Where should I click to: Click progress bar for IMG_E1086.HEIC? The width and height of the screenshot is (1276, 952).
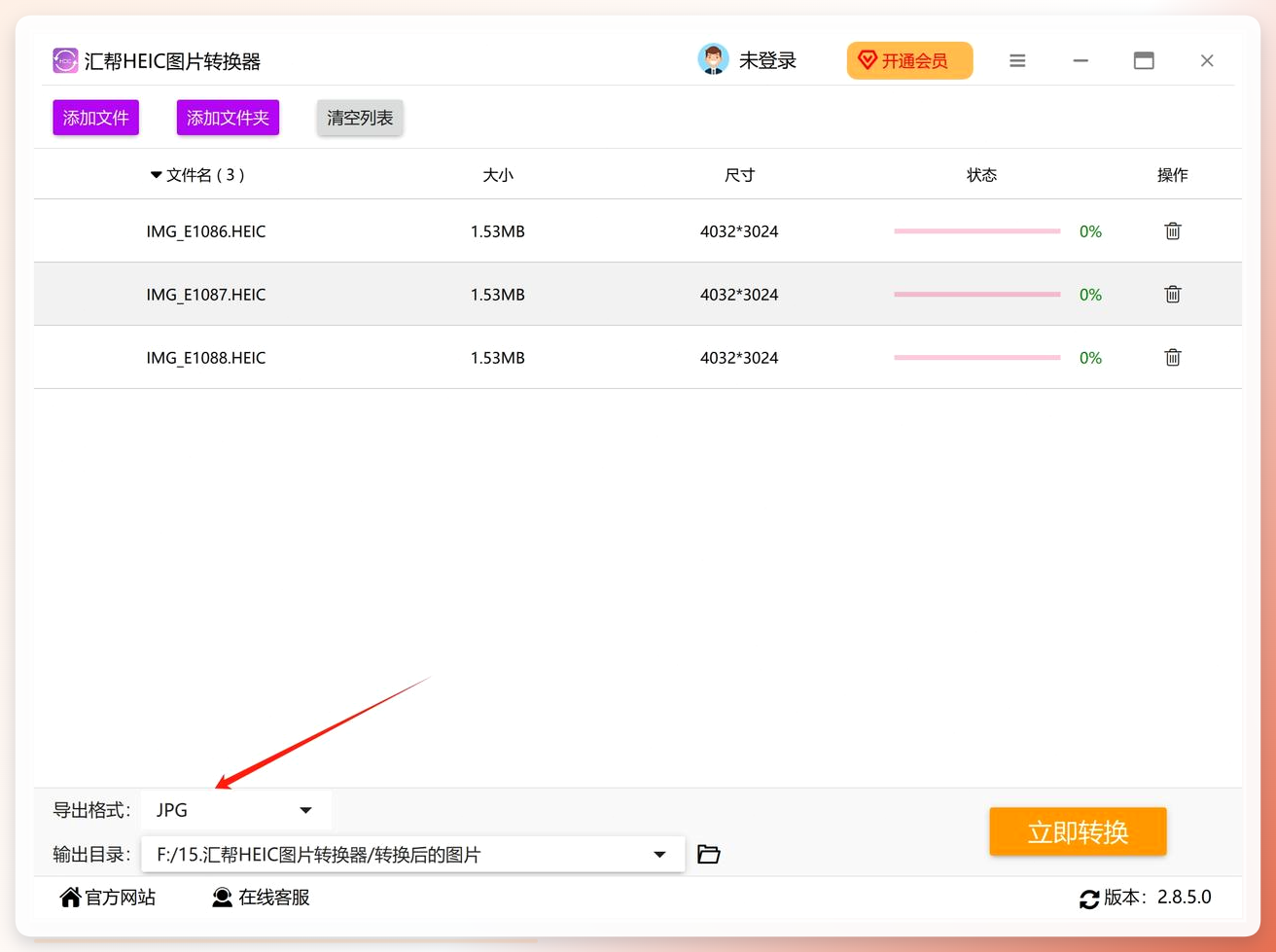(x=977, y=231)
